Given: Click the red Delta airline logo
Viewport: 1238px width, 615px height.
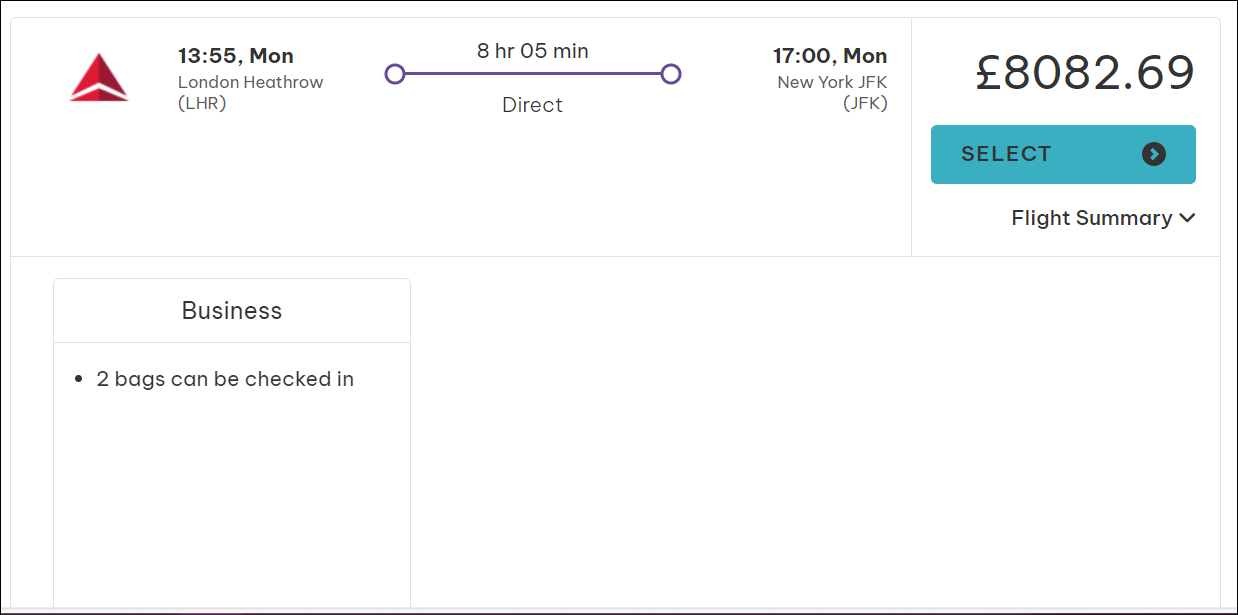Looking at the screenshot, I should coord(99,77).
